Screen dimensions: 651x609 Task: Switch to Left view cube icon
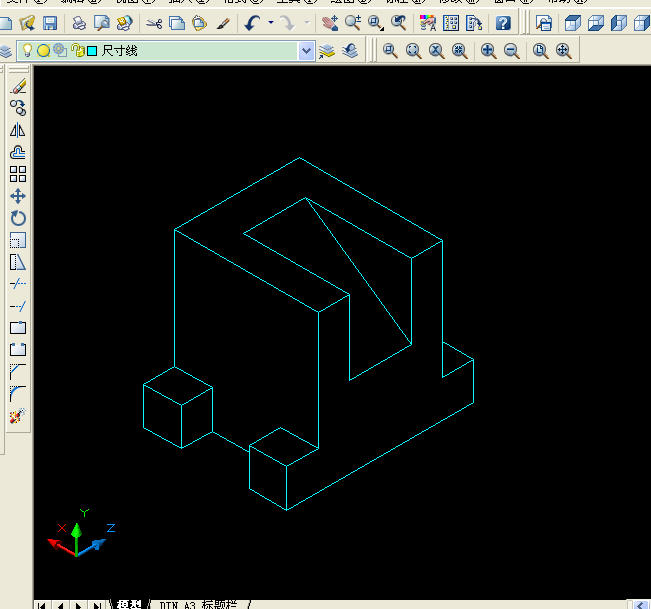click(619, 23)
